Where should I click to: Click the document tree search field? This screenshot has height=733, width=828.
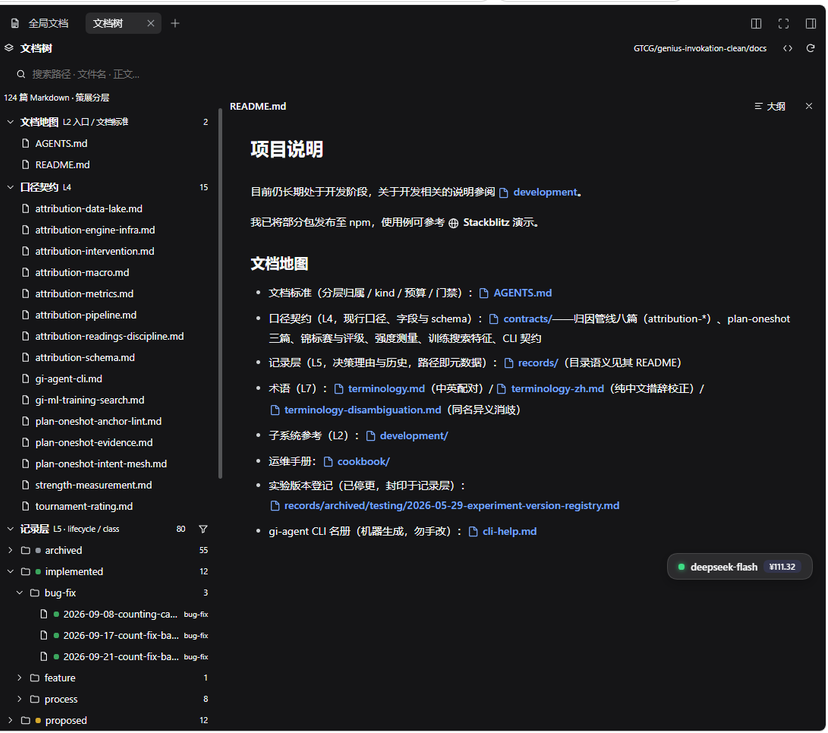111,74
